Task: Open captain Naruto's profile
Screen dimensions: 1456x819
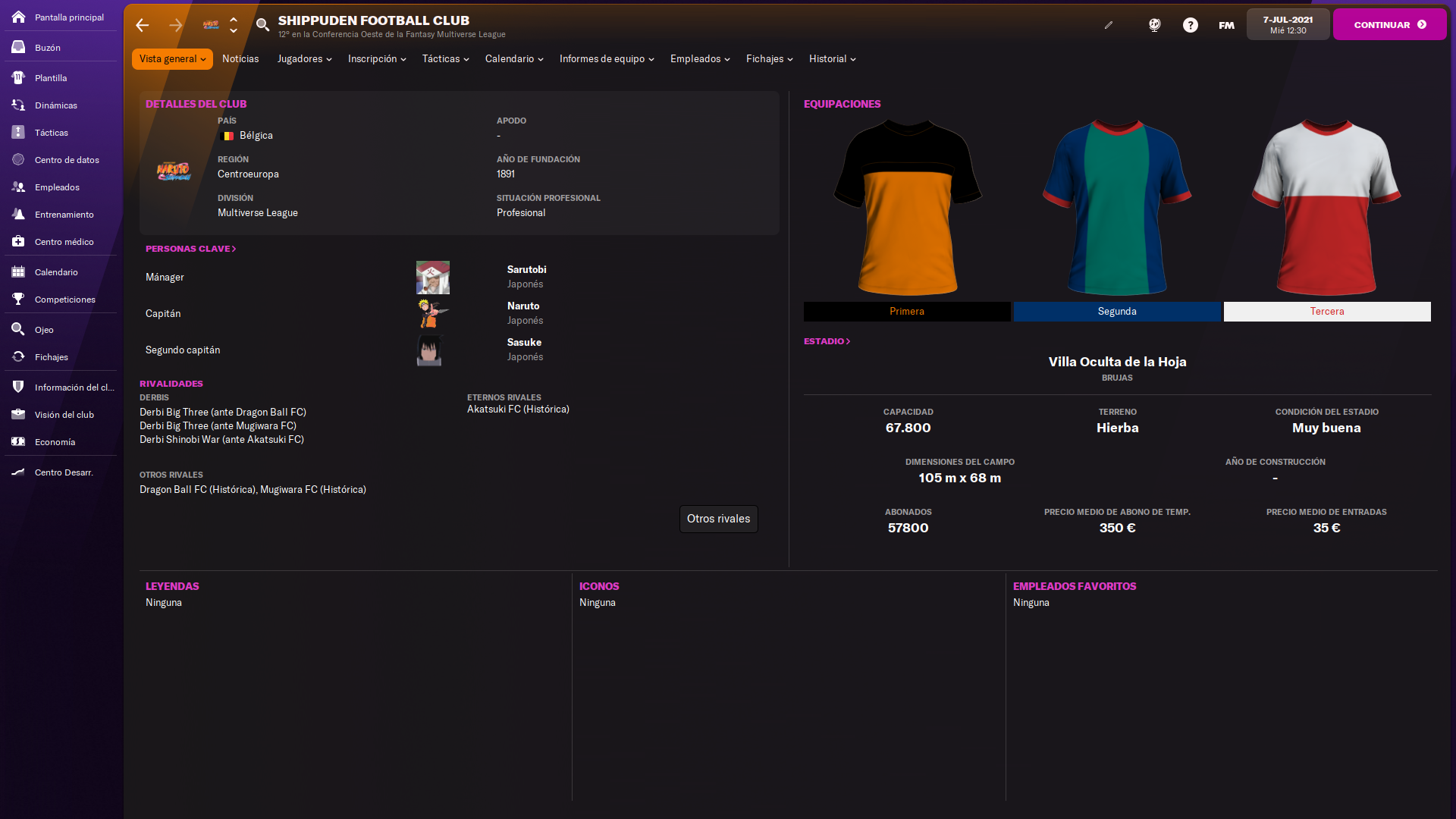Action: (x=523, y=306)
